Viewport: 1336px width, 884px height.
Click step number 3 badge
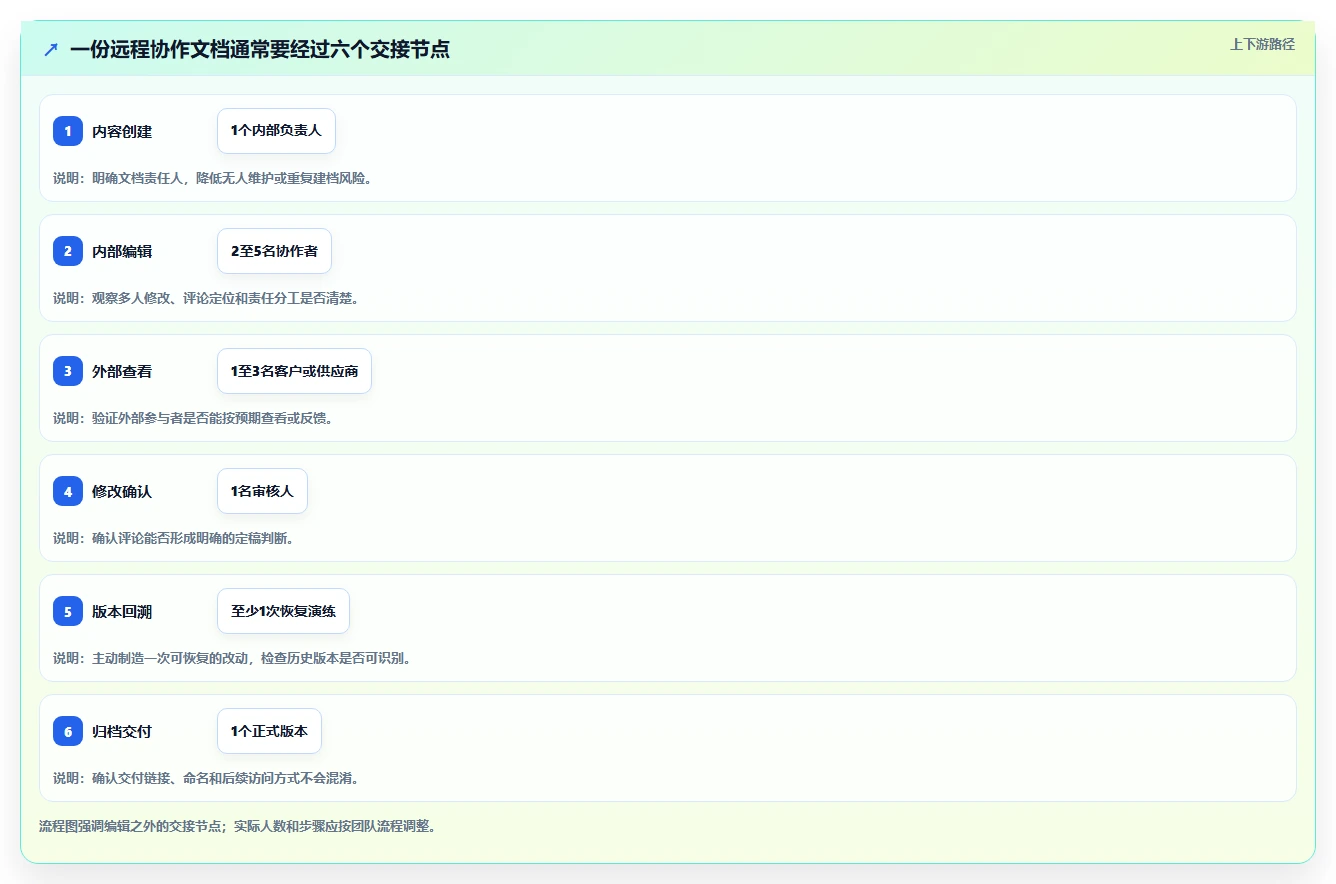[x=68, y=371]
